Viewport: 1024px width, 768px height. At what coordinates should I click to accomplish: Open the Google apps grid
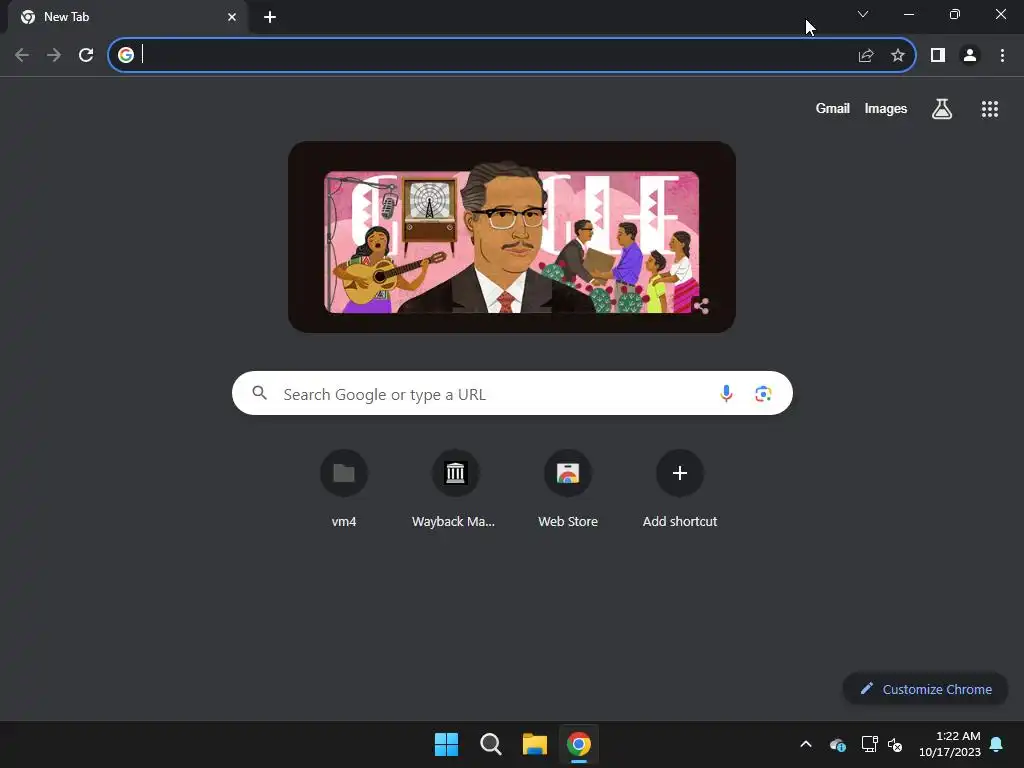click(990, 108)
